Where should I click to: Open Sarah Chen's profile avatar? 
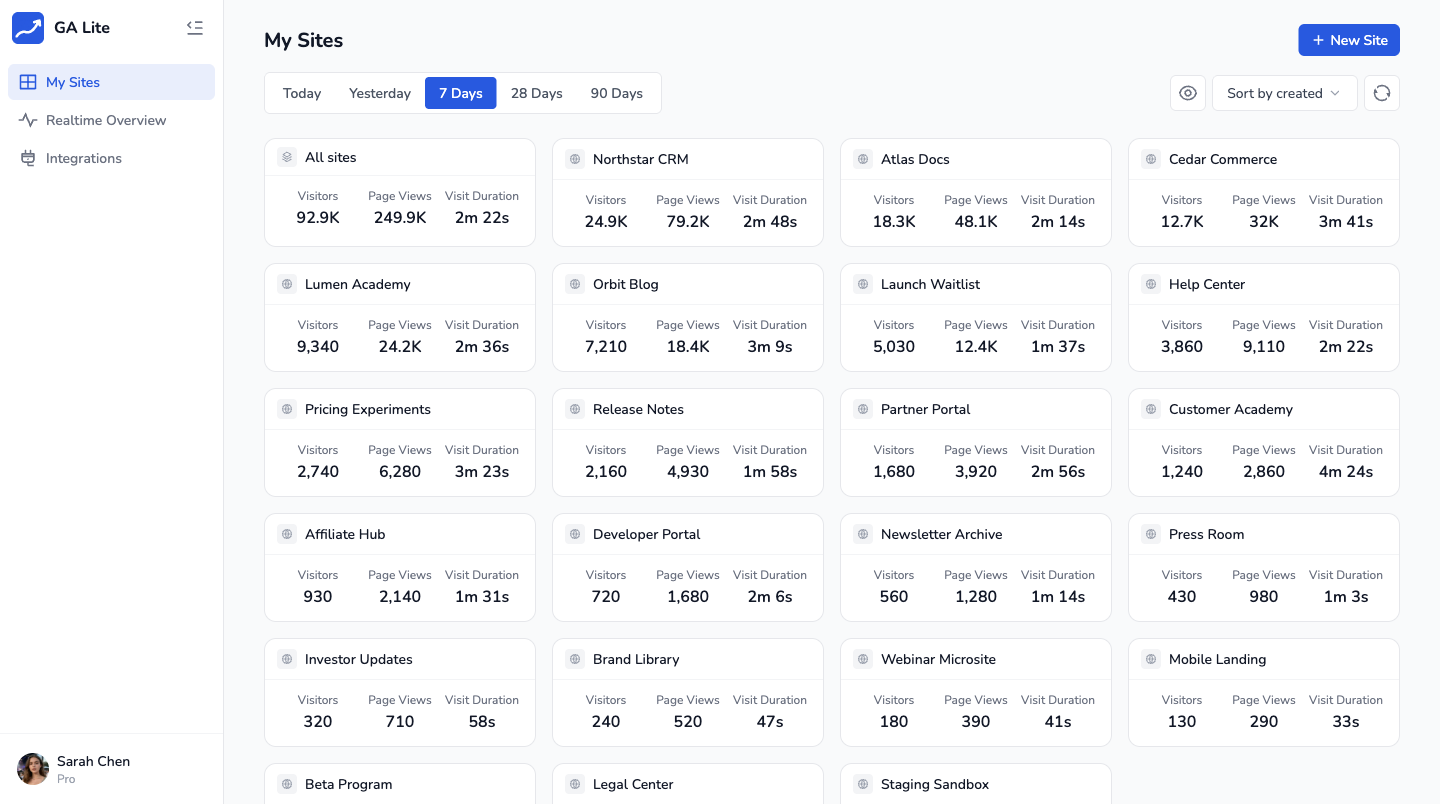click(x=33, y=769)
